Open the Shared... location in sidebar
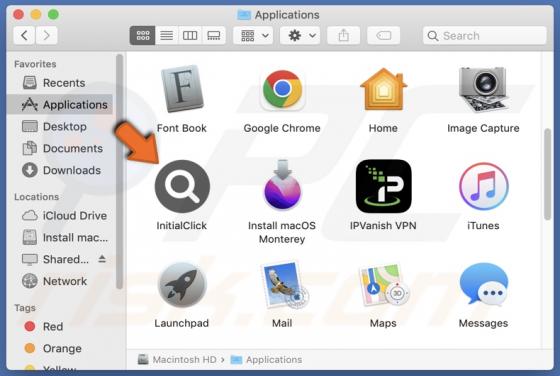Viewport: 560px width, 376px height. pos(55,259)
